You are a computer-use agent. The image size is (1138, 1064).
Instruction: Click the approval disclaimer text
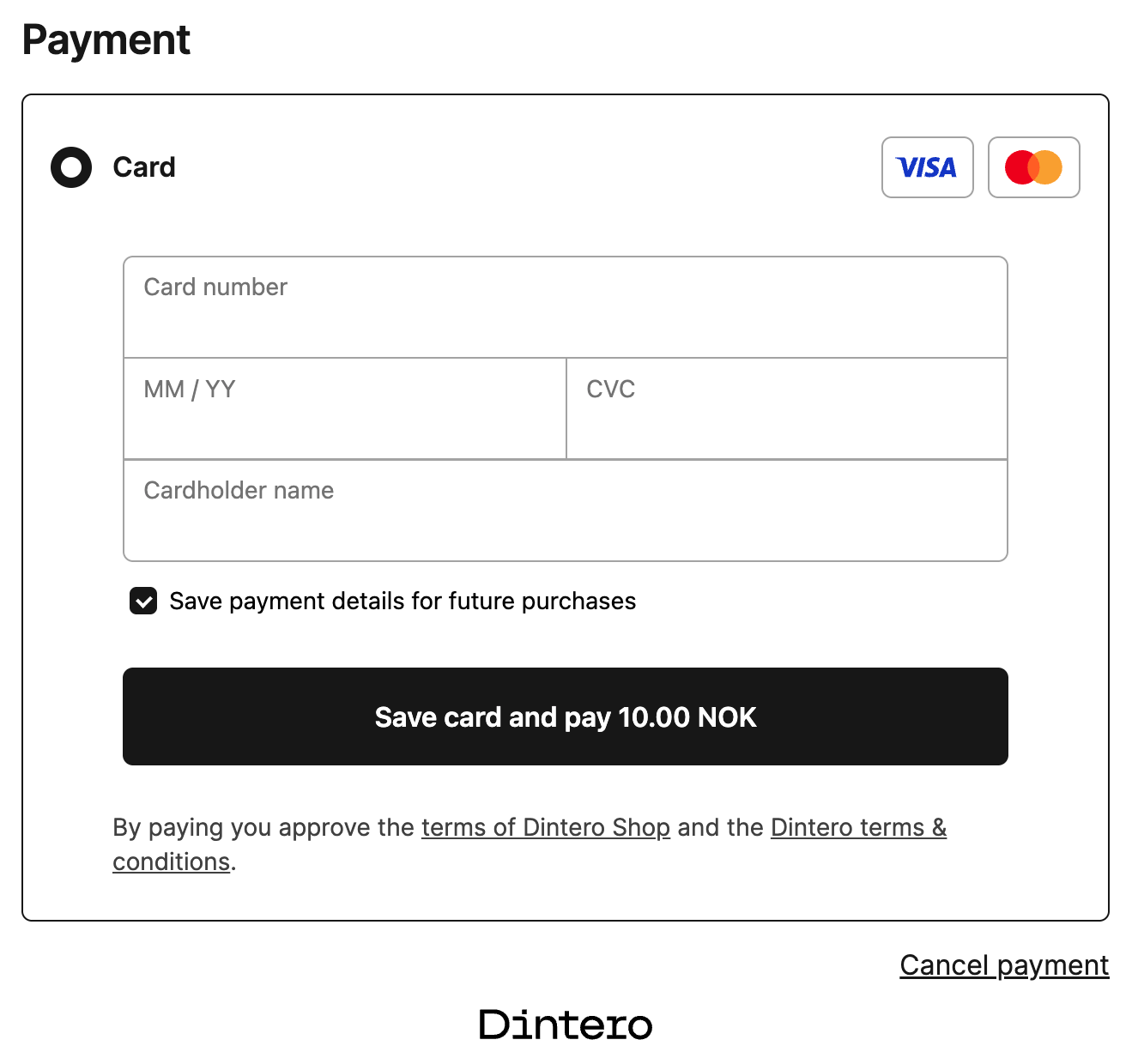[x=529, y=843]
